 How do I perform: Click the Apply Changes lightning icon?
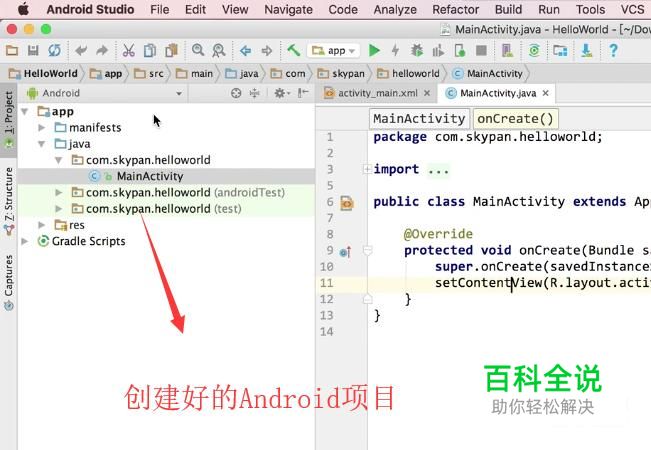tap(395, 51)
